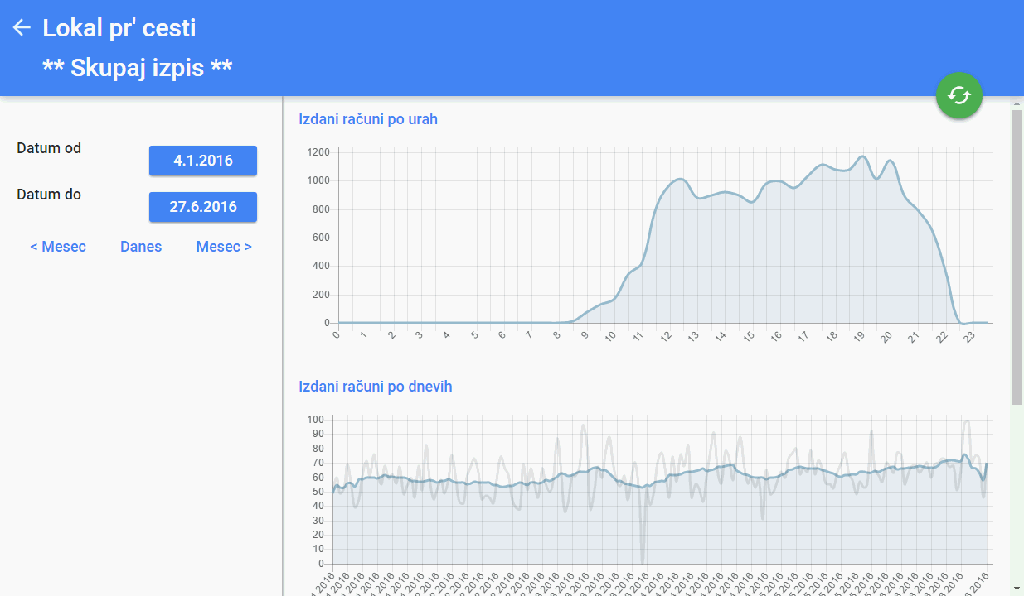Click the hour 22 label on hourly x-axis
Image resolution: width=1024 pixels, height=596 pixels.
click(x=939, y=337)
